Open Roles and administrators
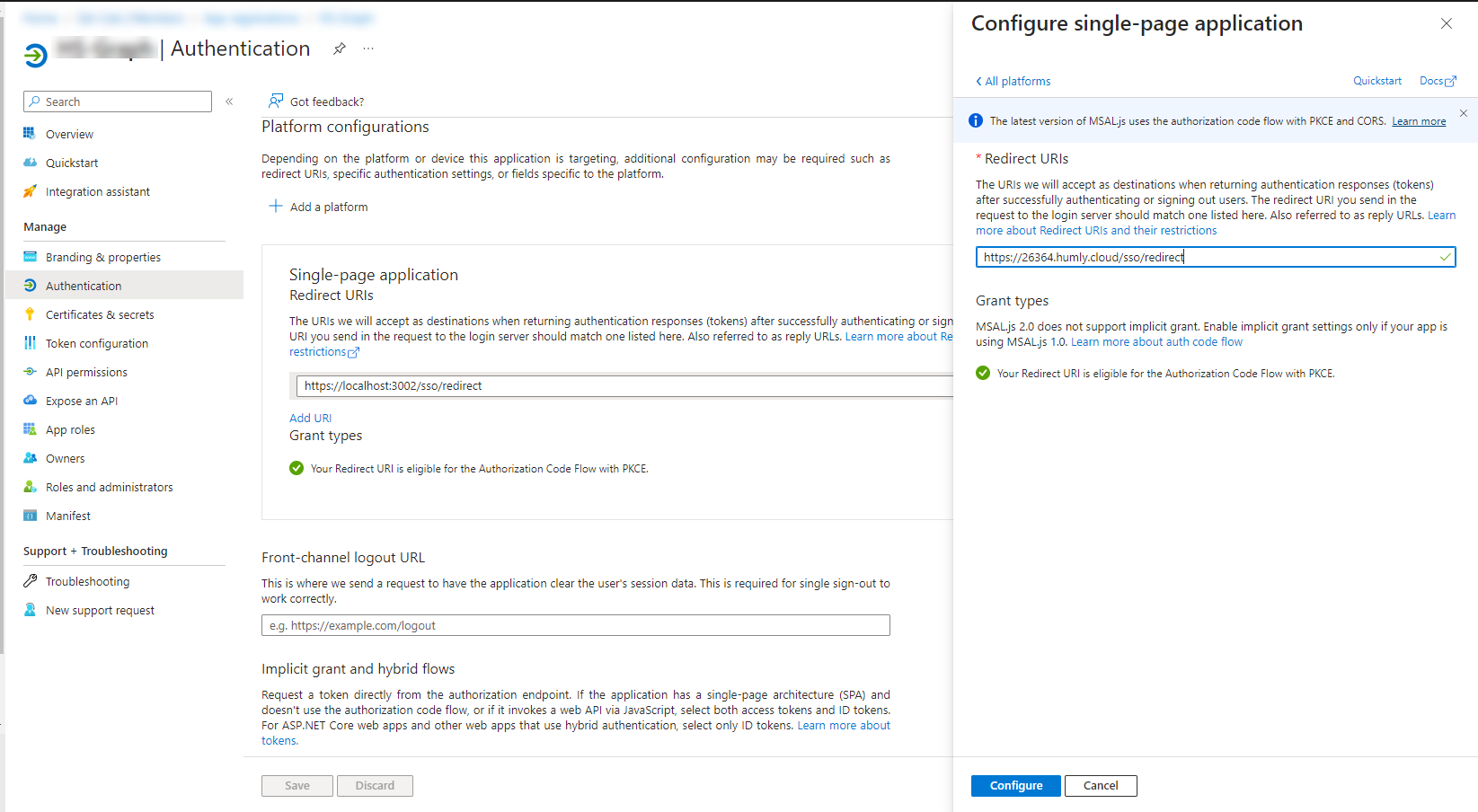This screenshot has height=812, width=1478. (x=109, y=487)
